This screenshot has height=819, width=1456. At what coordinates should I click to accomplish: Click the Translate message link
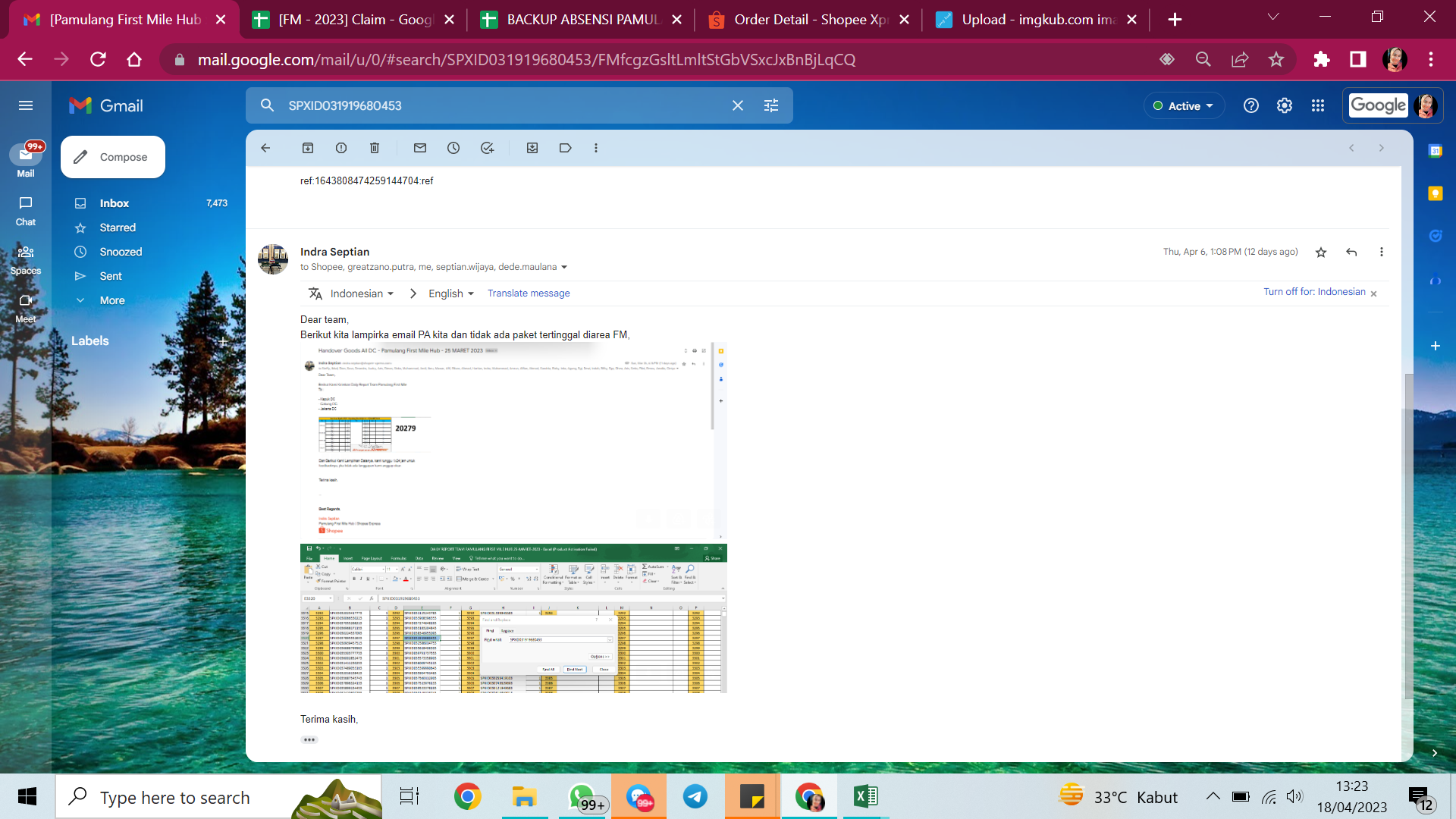point(529,293)
